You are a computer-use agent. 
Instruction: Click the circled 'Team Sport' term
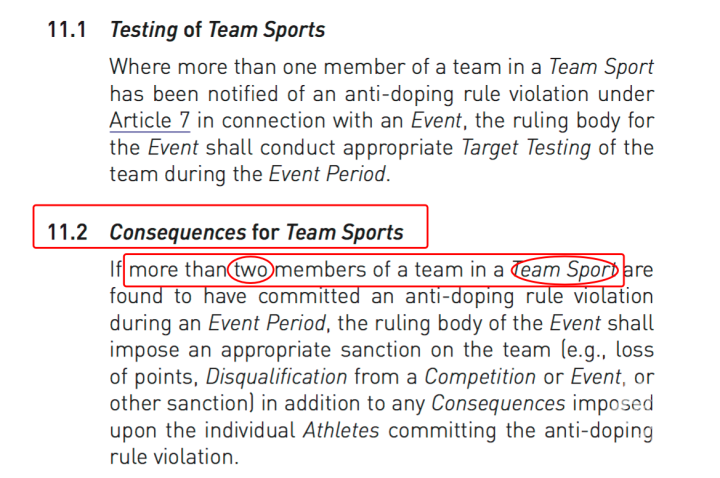tap(563, 270)
